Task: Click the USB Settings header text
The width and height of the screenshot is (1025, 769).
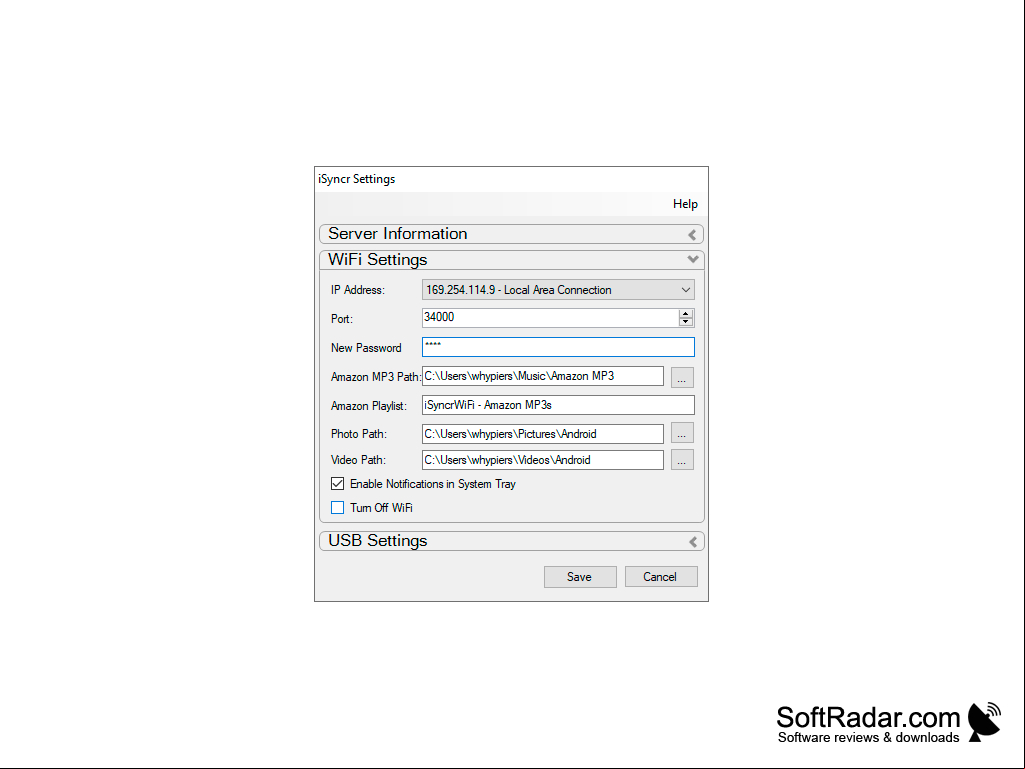Action: 377,541
